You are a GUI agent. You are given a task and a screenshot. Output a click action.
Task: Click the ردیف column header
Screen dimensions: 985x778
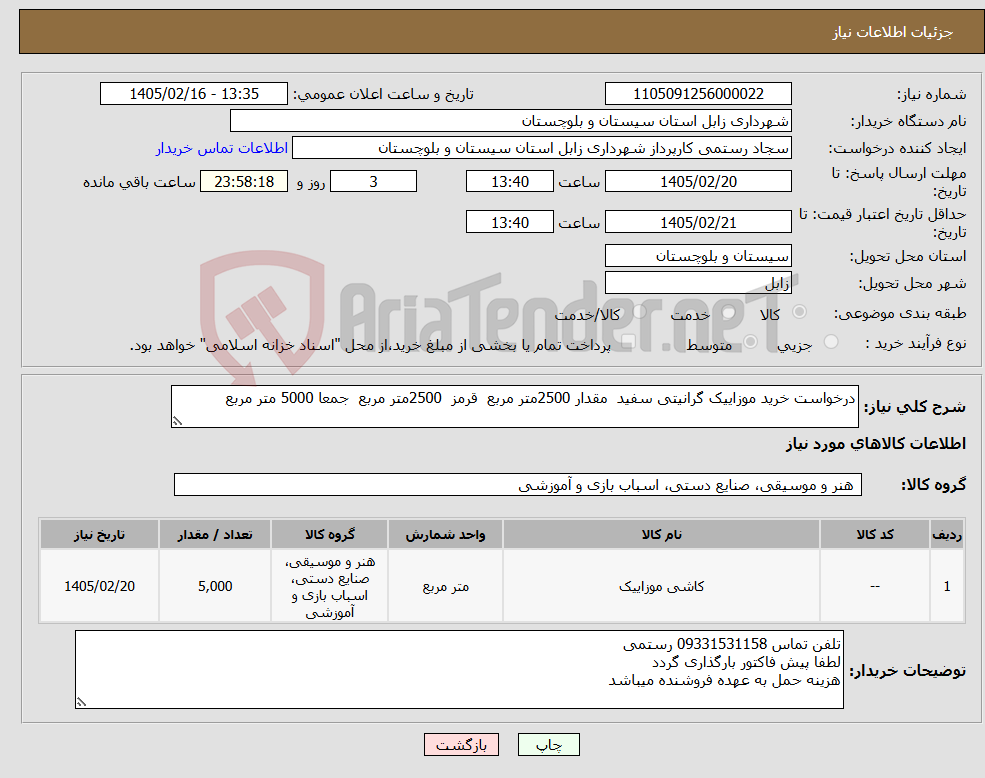coord(947,534)
